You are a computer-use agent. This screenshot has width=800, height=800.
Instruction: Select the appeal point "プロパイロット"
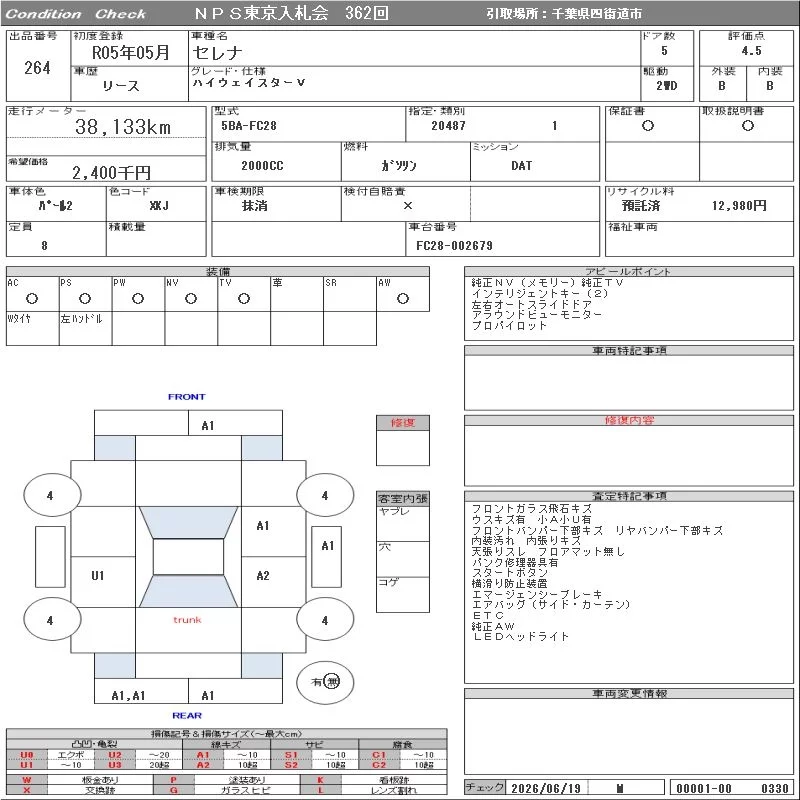tap(509, 326)
